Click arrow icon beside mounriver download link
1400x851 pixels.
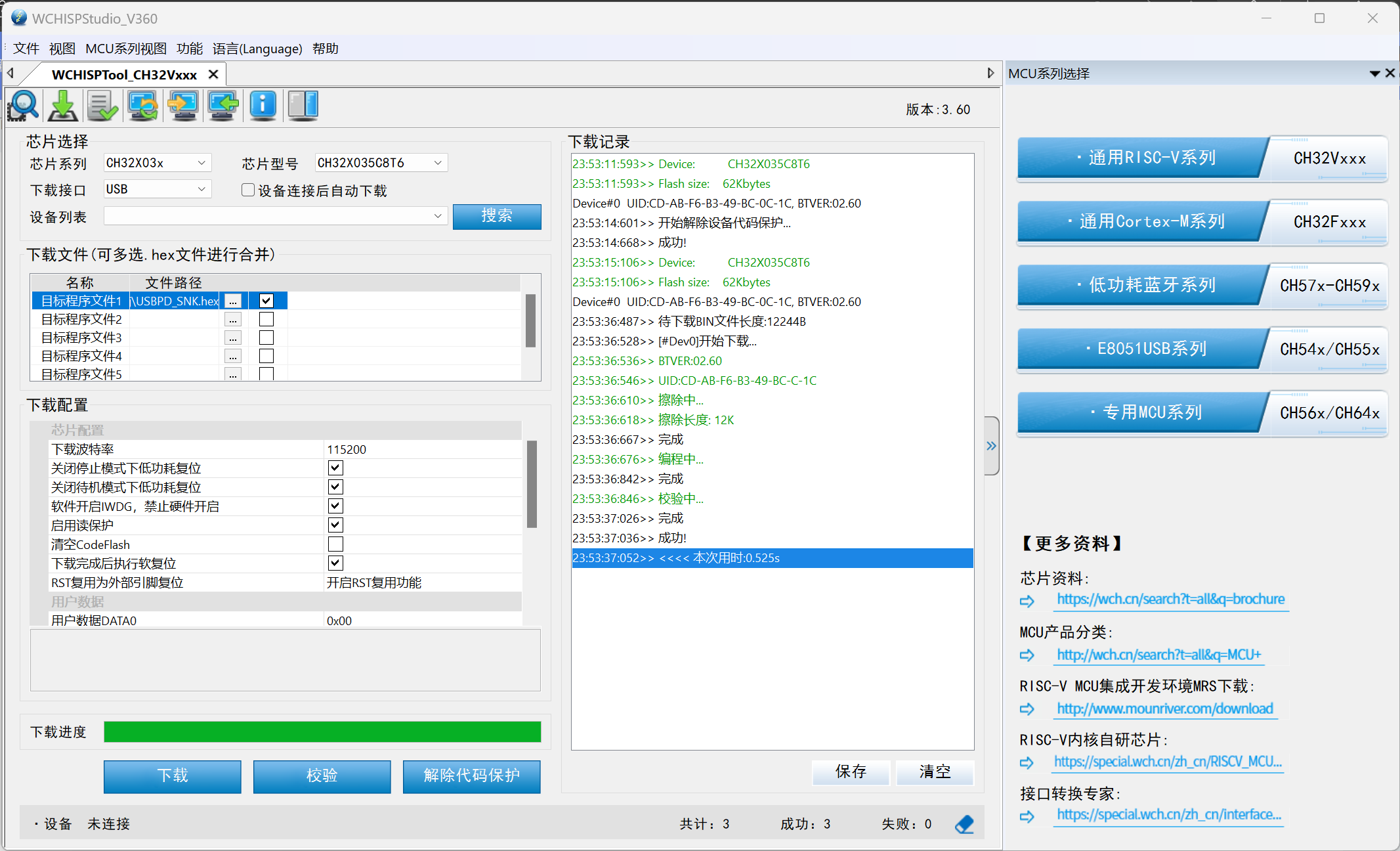[x=1027, y=709]
